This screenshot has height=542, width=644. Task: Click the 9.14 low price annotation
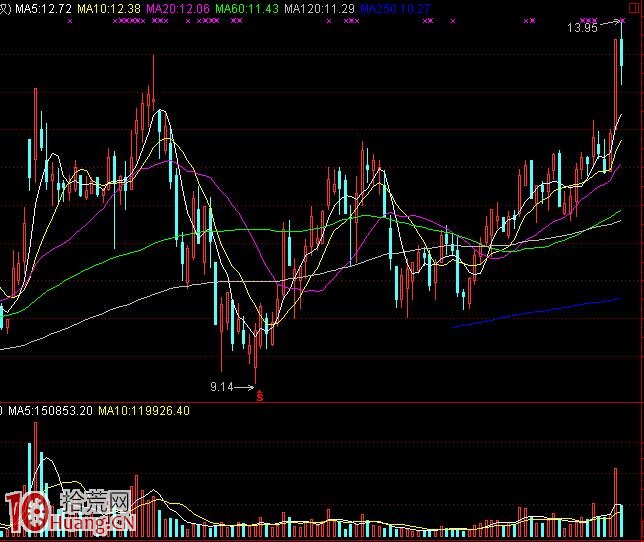click(222, 387)
